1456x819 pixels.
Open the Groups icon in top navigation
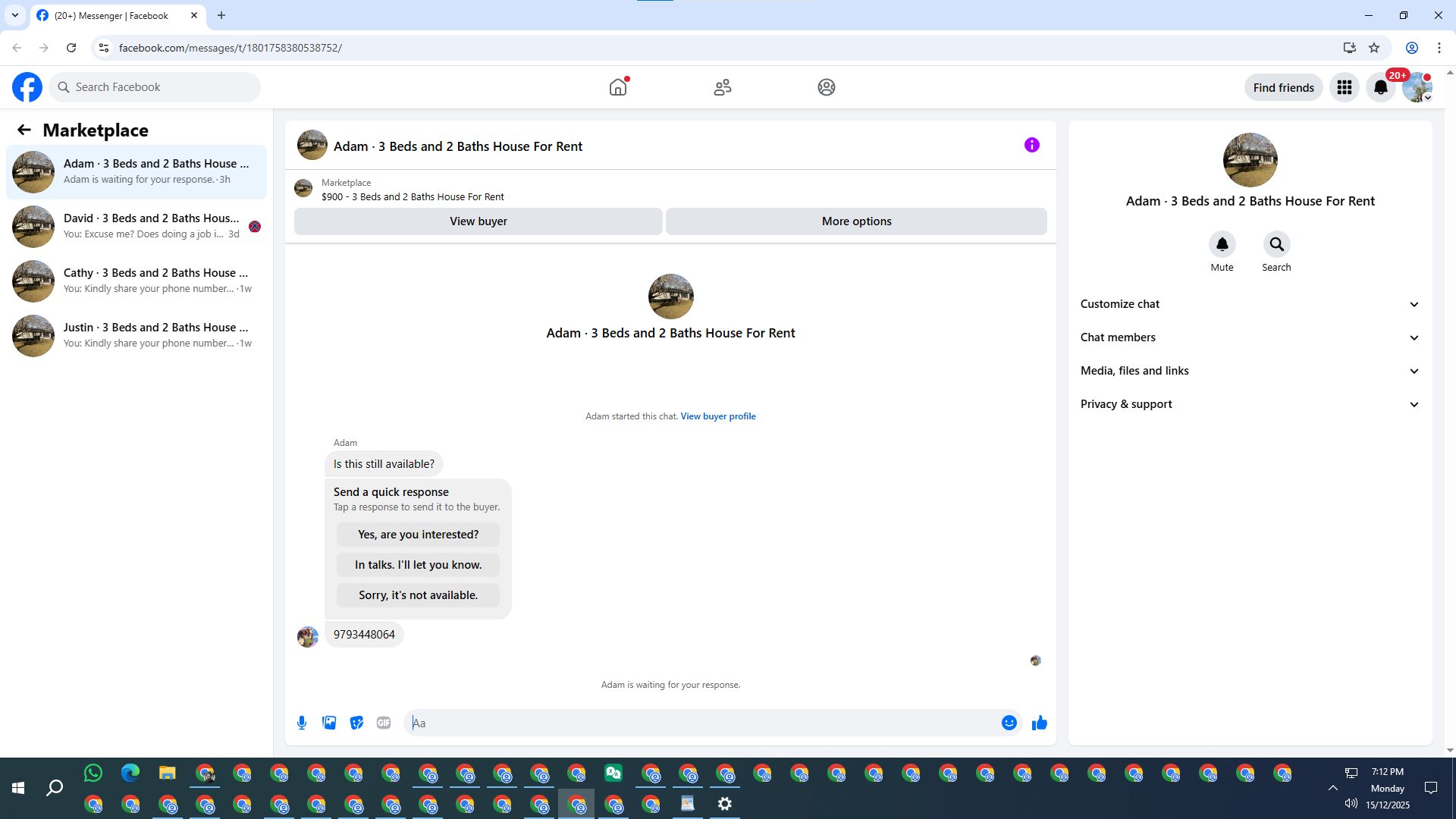(827, 87)
